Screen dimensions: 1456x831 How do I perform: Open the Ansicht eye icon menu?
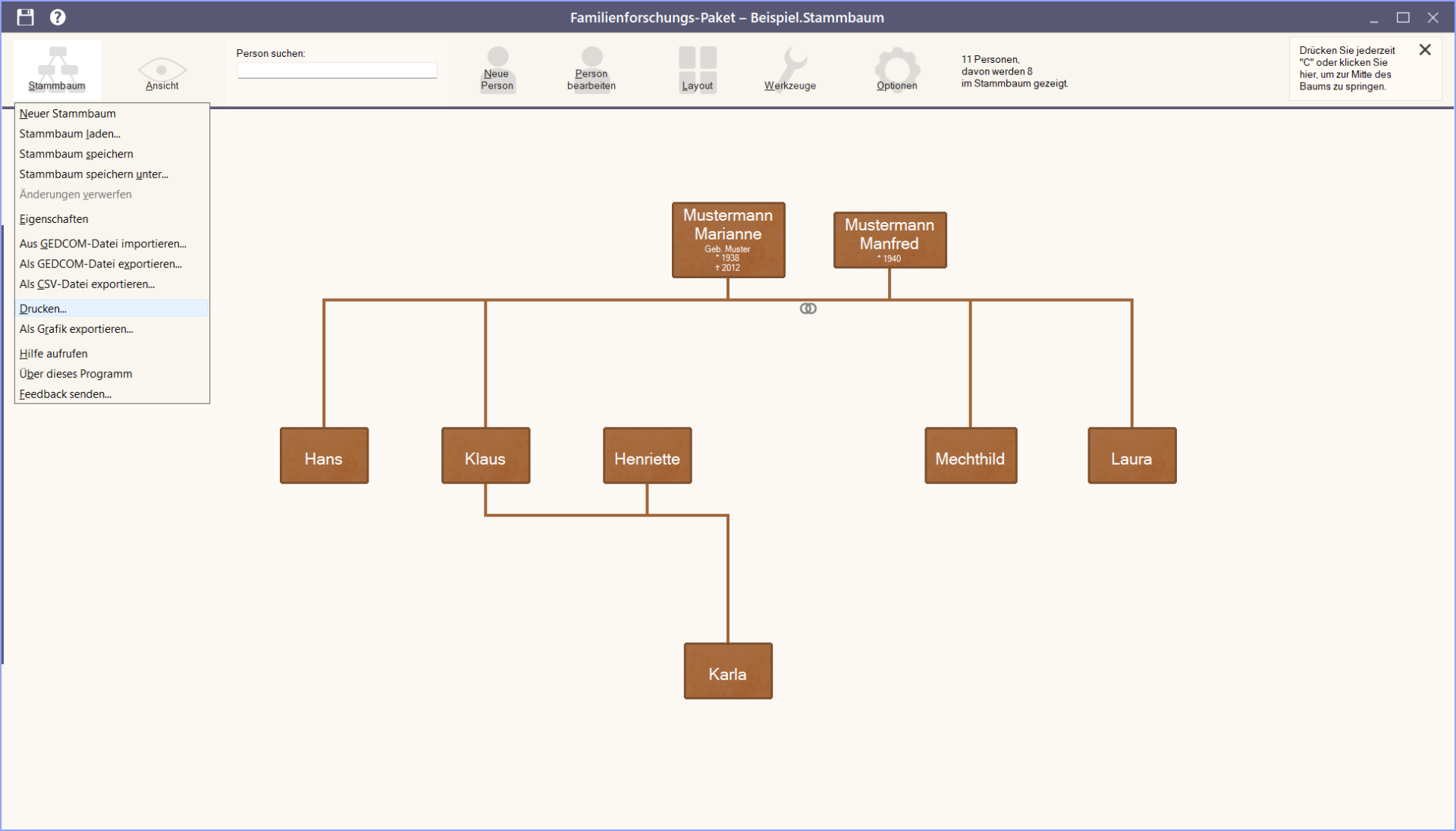click(162, 74)
